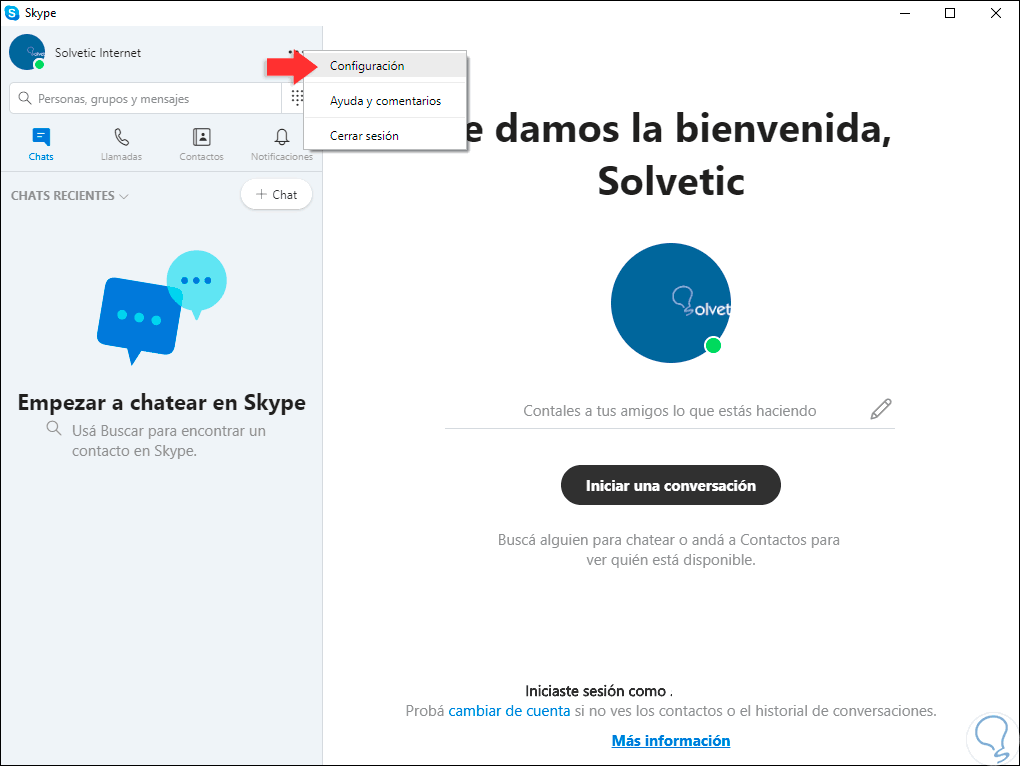Switch to the Llamadas tab
Screen dimensions: 1020x766
(122, 144)
